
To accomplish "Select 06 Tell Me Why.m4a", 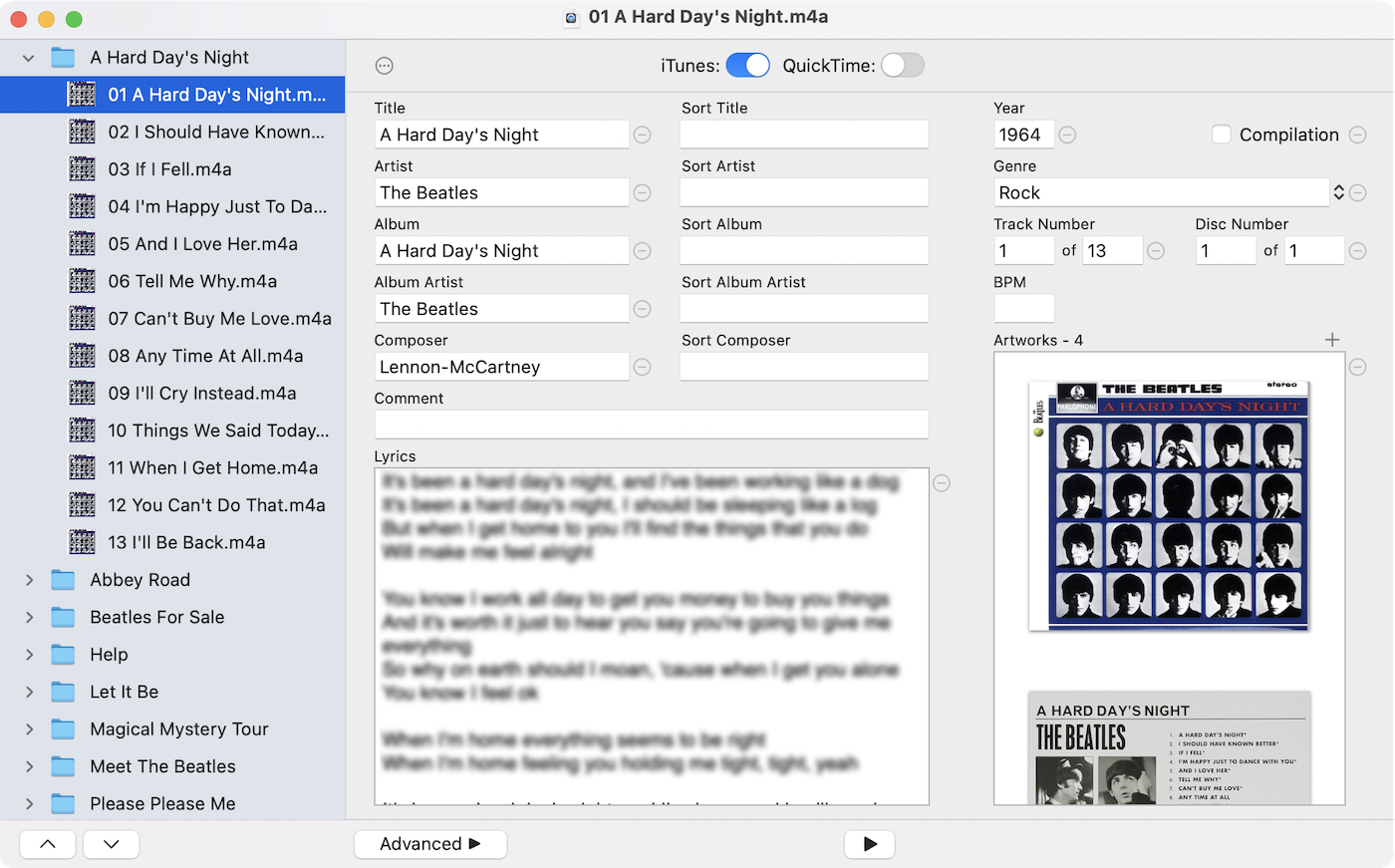I will (172, 281).
